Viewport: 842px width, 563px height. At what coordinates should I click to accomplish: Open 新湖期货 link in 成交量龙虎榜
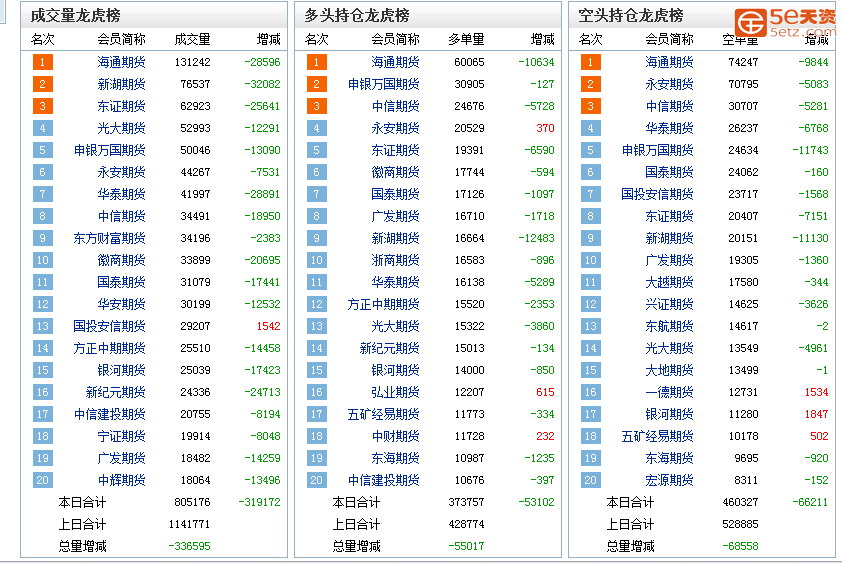tap(121, 84)
